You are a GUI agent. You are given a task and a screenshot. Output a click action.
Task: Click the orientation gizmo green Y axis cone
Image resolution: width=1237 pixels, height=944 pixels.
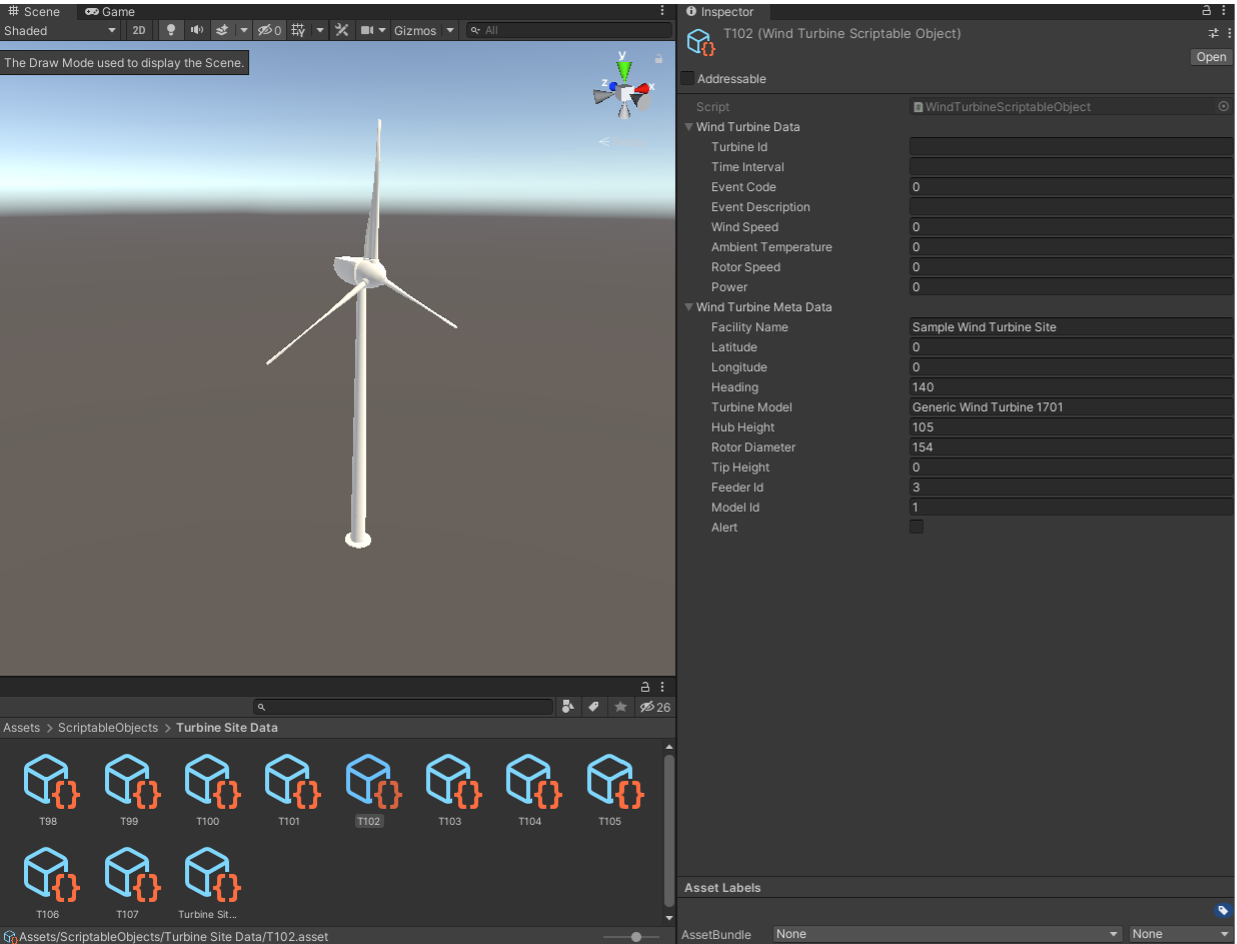624,70
